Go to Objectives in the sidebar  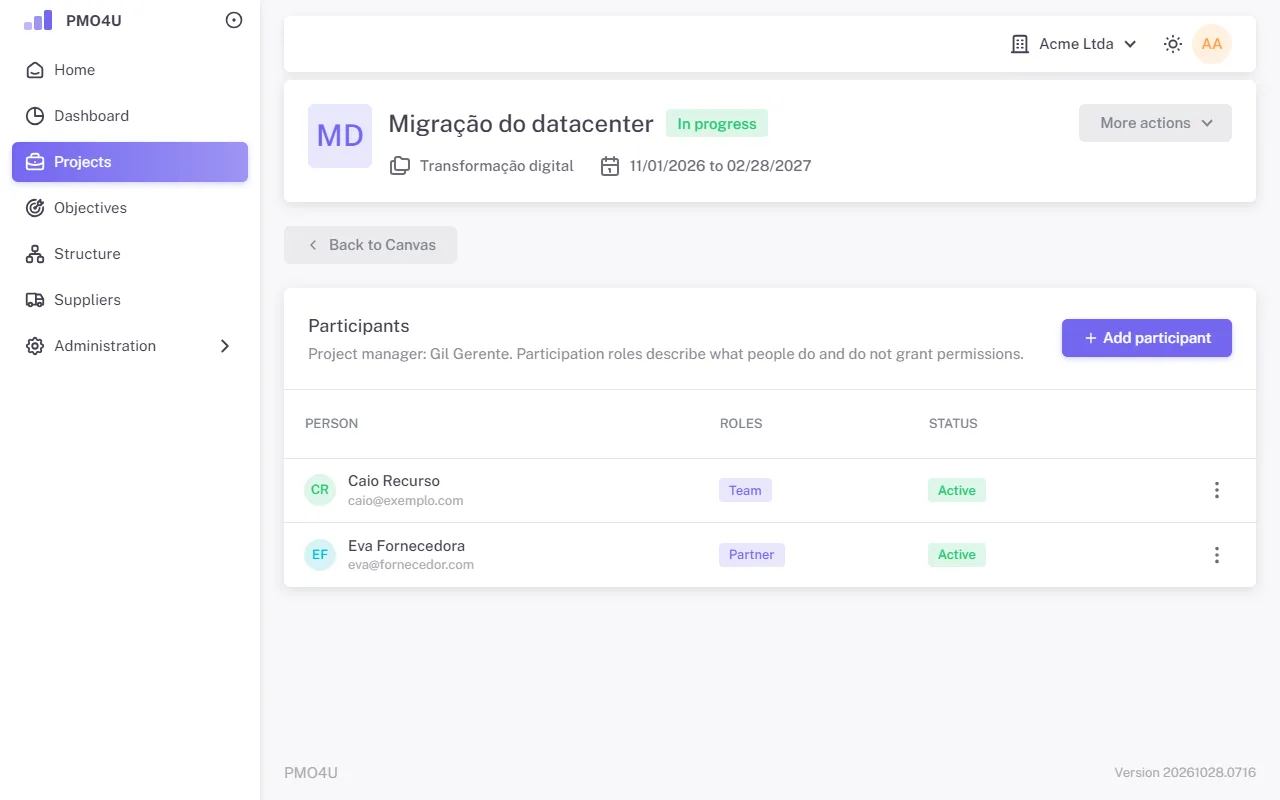point(130,208)
